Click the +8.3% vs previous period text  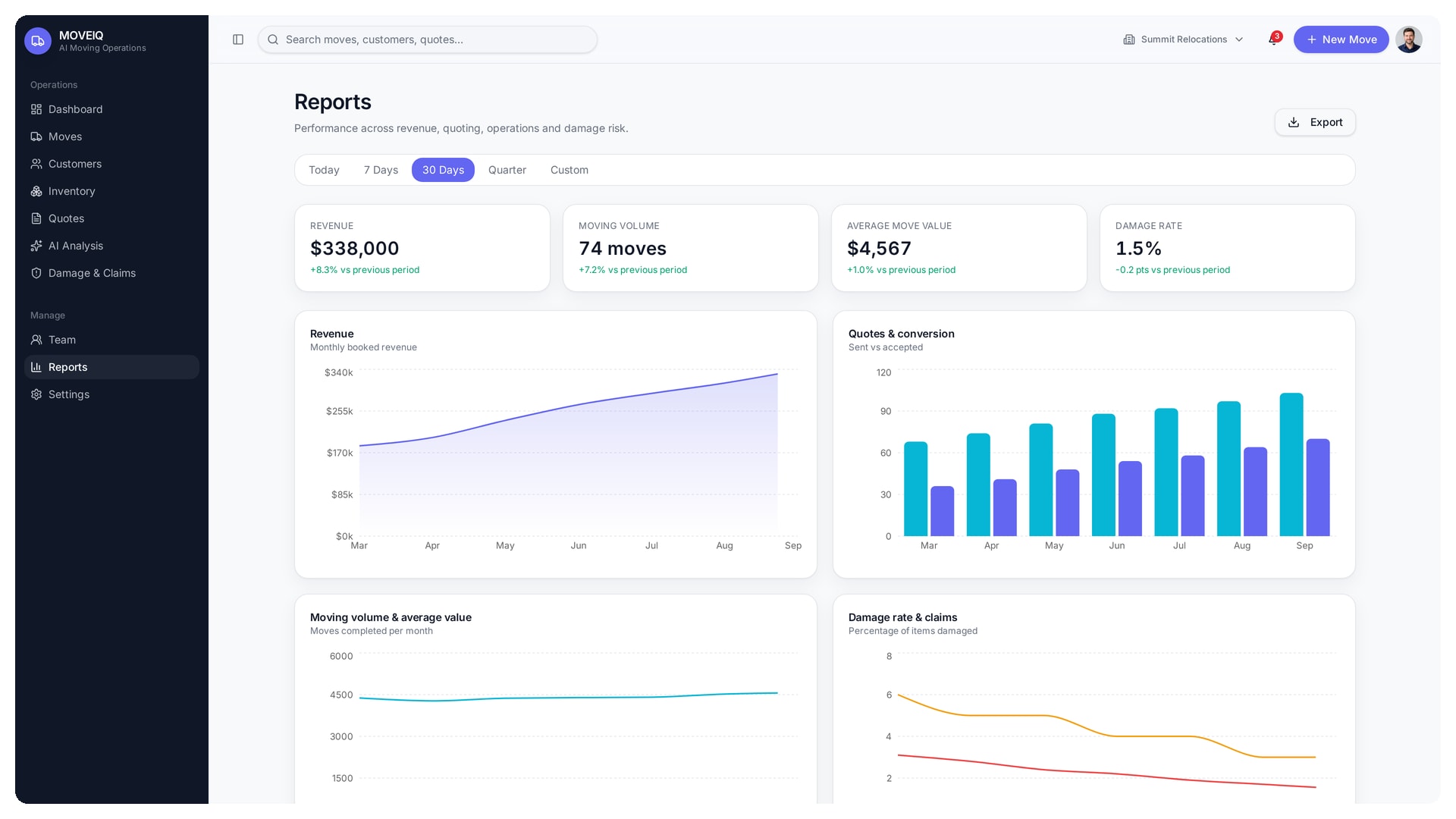365,270
